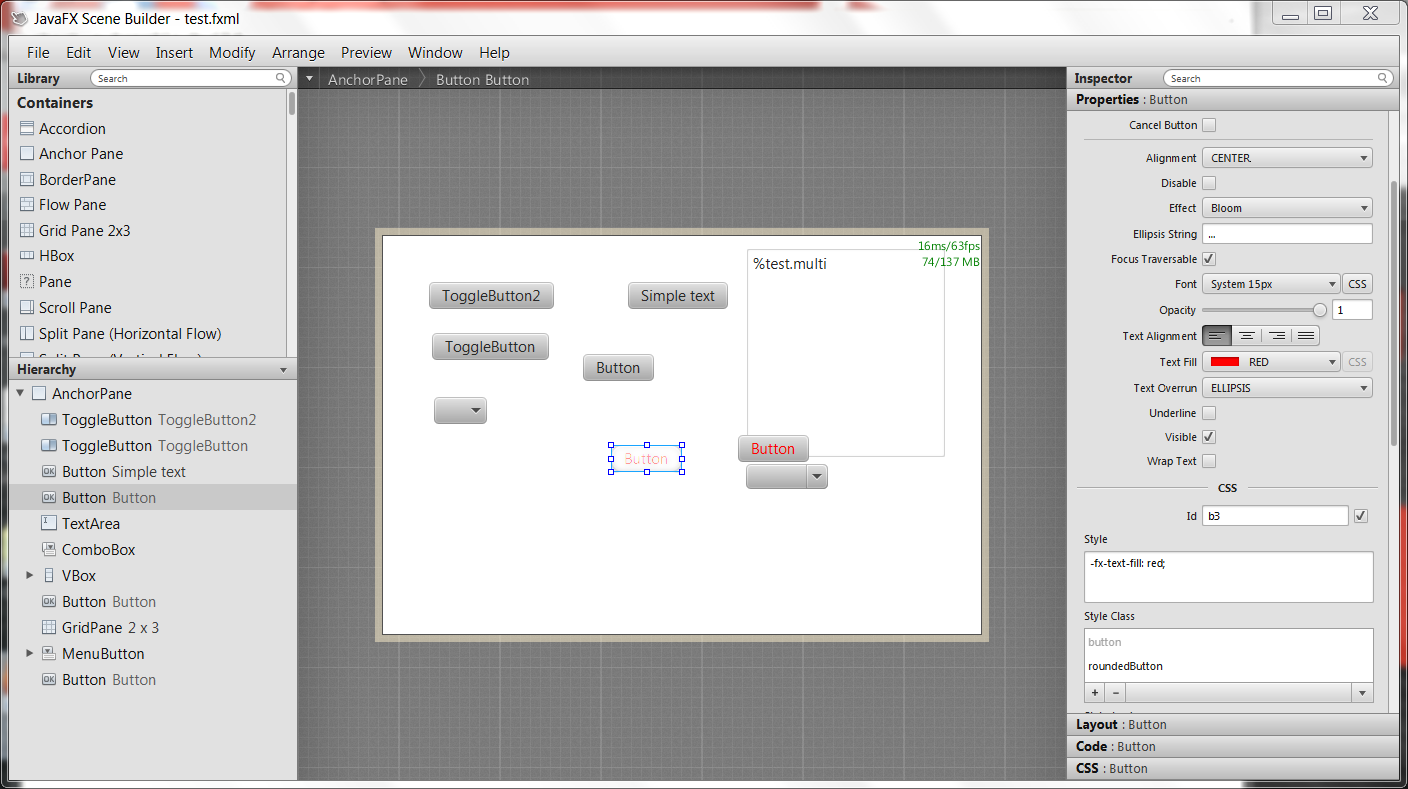1408x789 pixels.
Task: Toggle the Underline checkbox
Action: [x=1209, y=413]
